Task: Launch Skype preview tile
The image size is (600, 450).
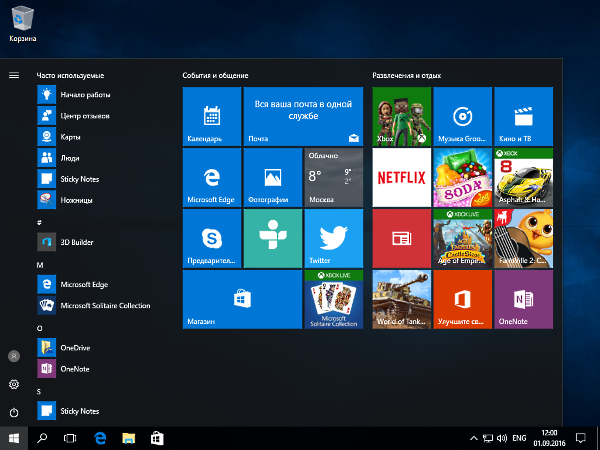Action: pos(212,238)
